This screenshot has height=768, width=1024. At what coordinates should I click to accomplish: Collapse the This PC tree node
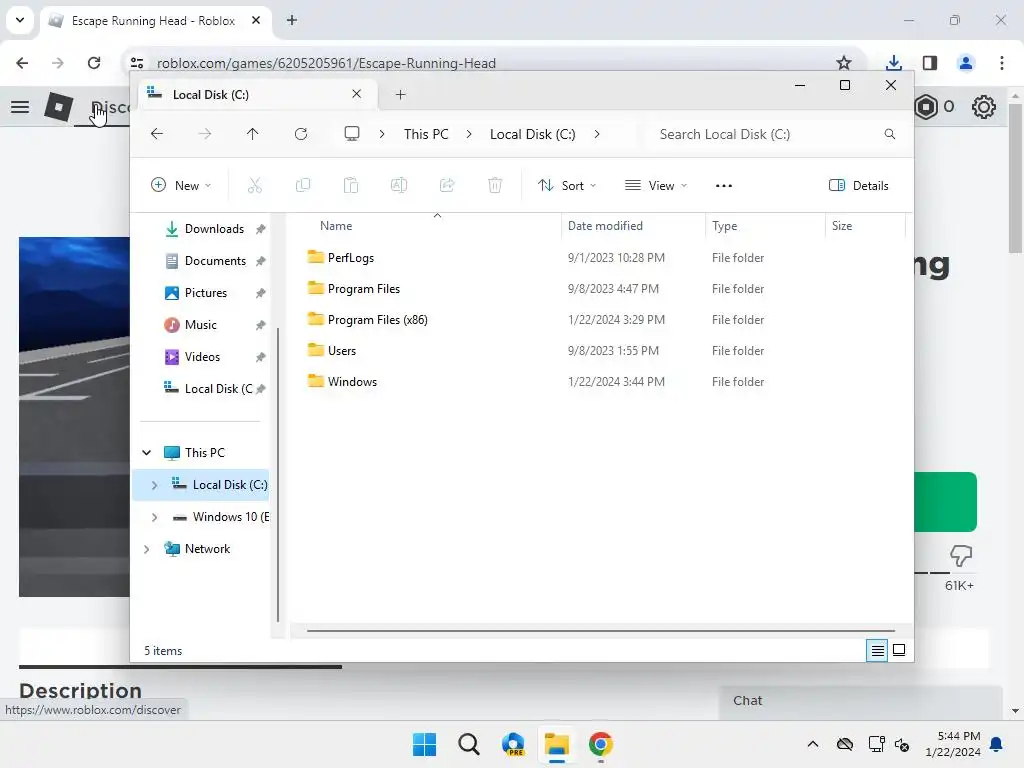pyautogui.click(x=147, y=453)
